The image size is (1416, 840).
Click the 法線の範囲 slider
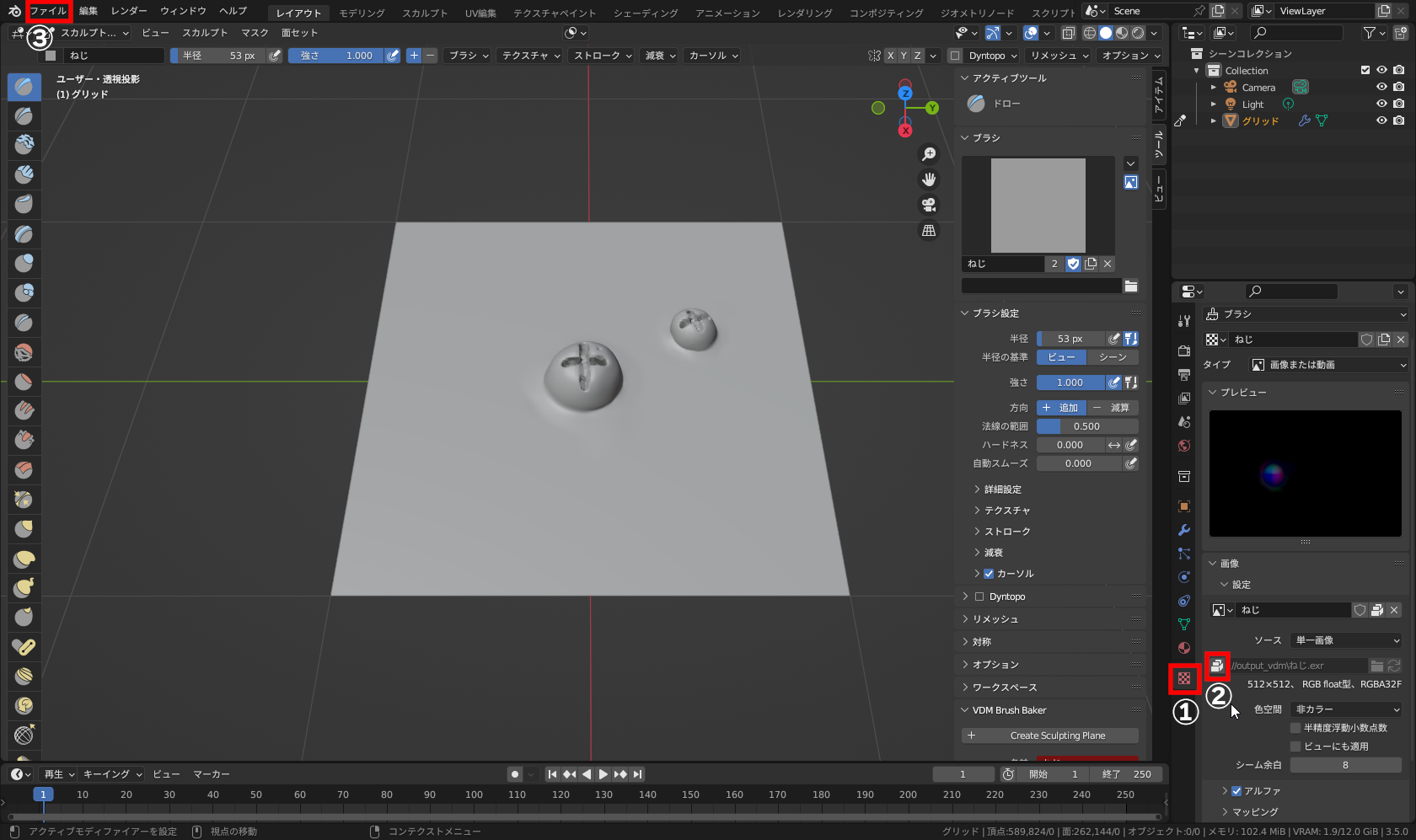pyautogui.click(x=1086, y=426)
